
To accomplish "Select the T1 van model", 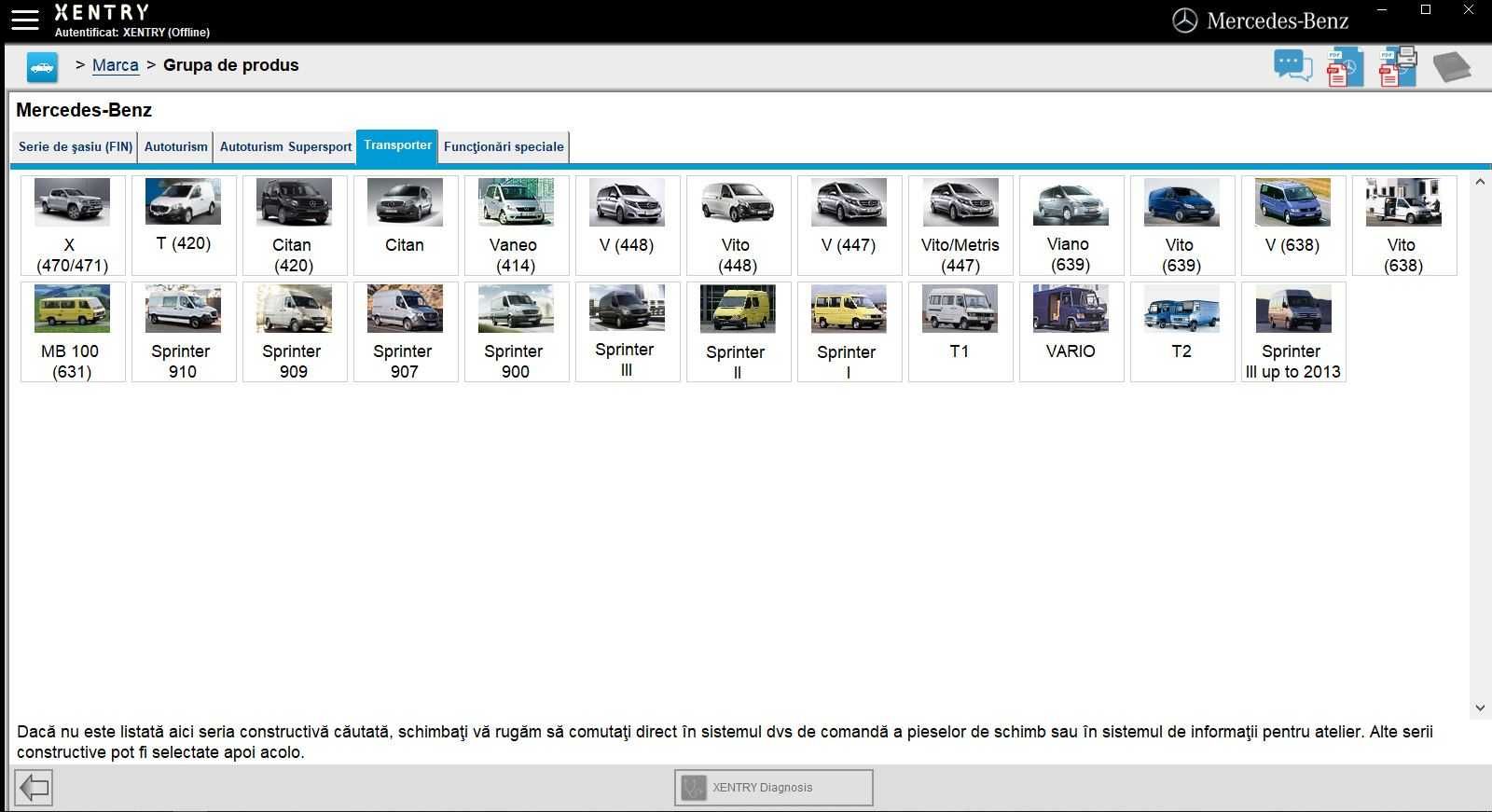I will point(960,332).
